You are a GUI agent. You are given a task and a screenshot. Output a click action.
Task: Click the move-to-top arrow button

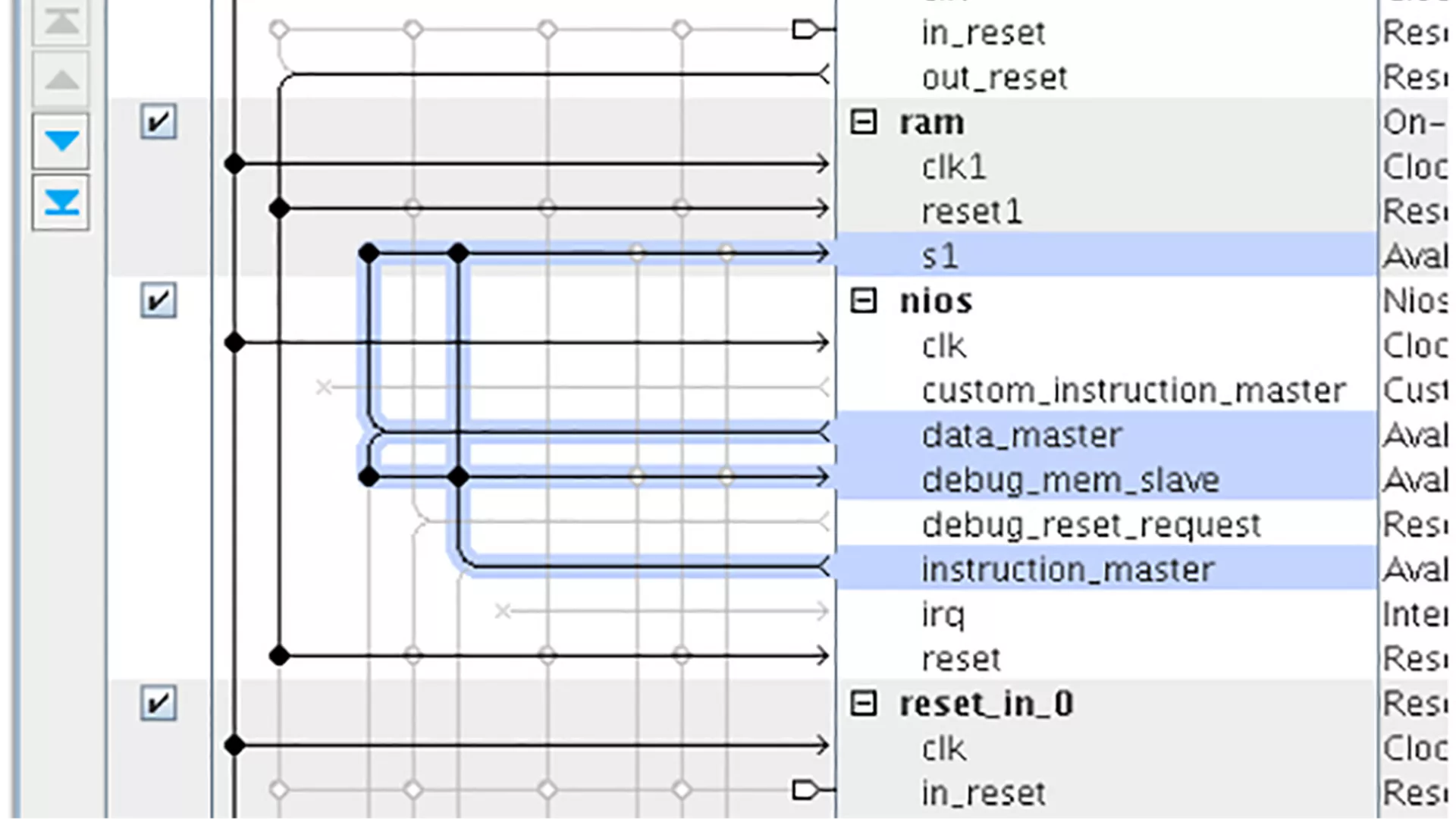(x=61, y=21)
